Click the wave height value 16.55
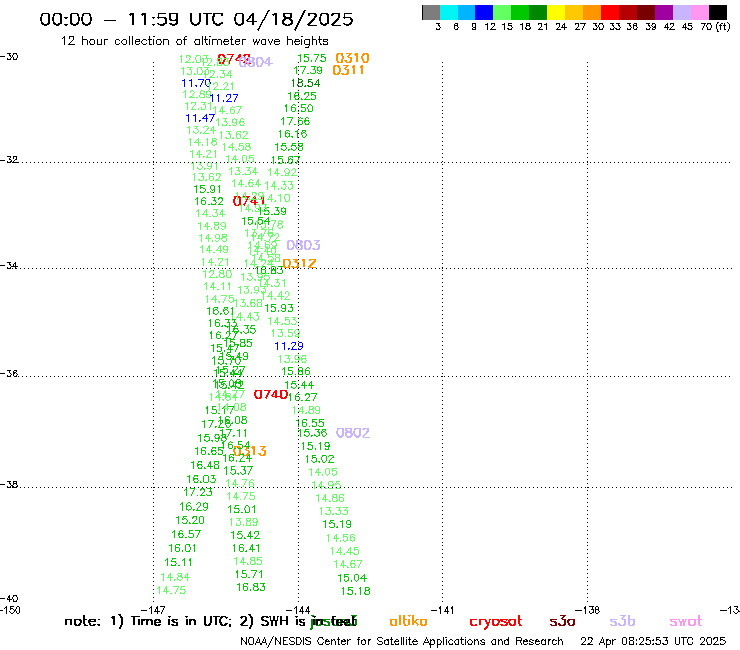 (x=310, y=423)
